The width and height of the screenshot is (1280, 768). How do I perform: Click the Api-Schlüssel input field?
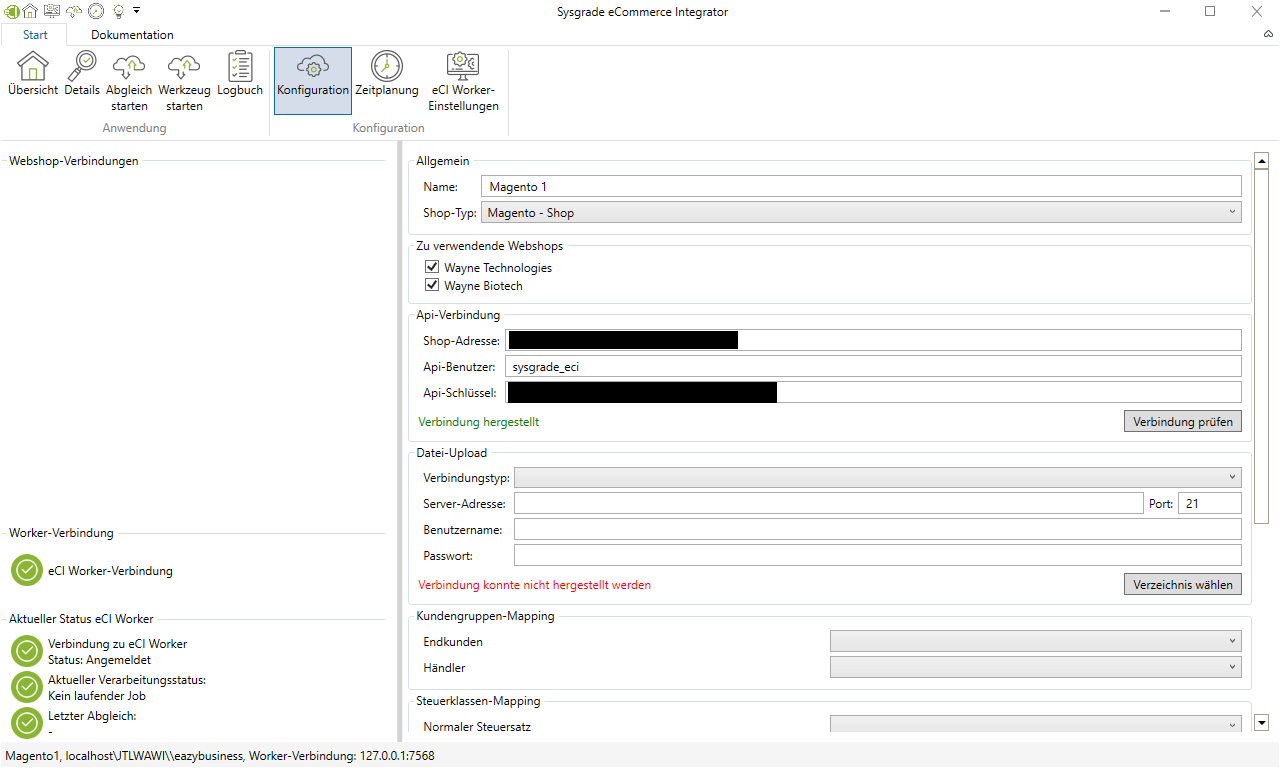(873, 392)
